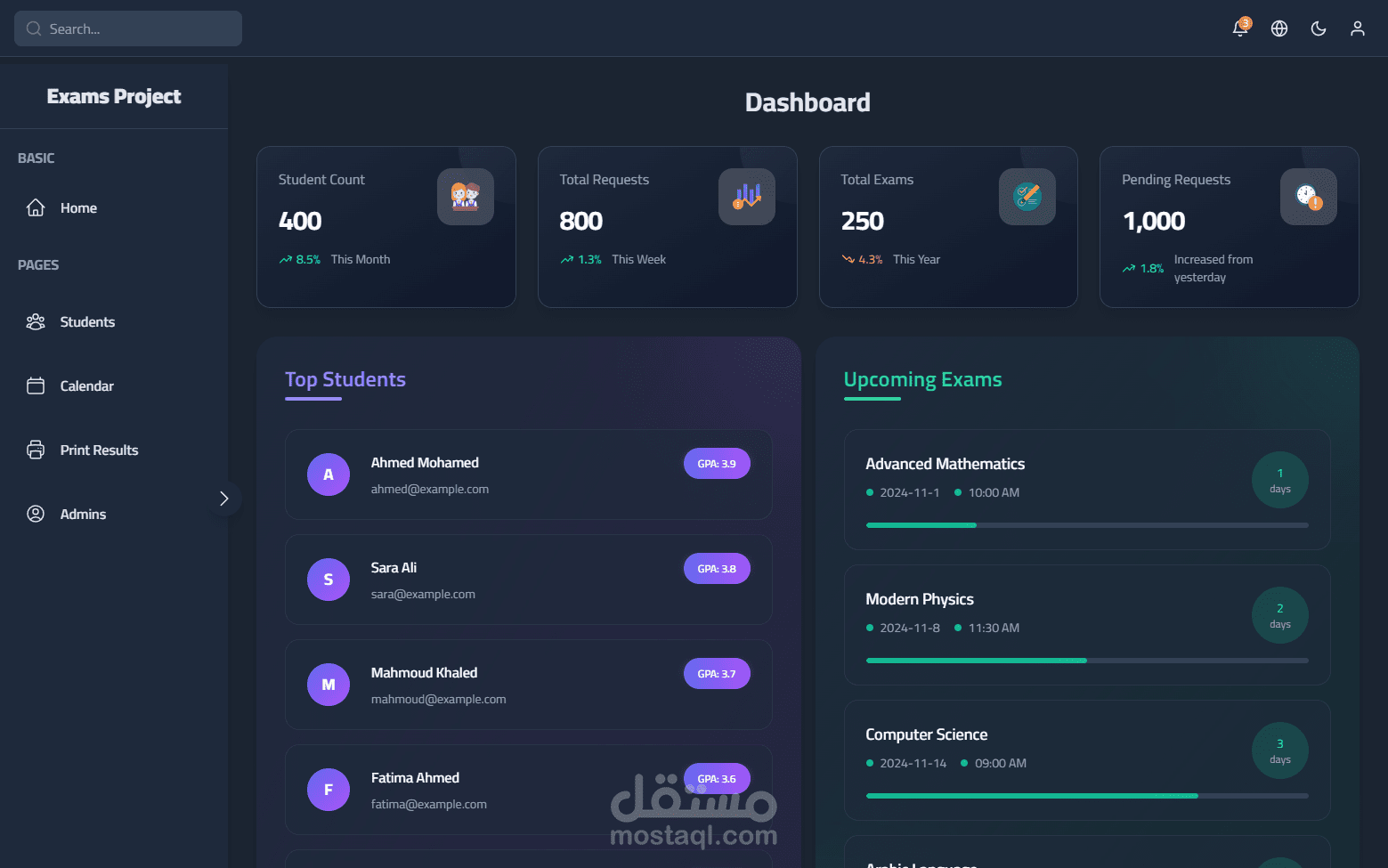Viewport: 1388px width, 868px height.
Task: Click the Top Students heading
Action: (345, 379)
